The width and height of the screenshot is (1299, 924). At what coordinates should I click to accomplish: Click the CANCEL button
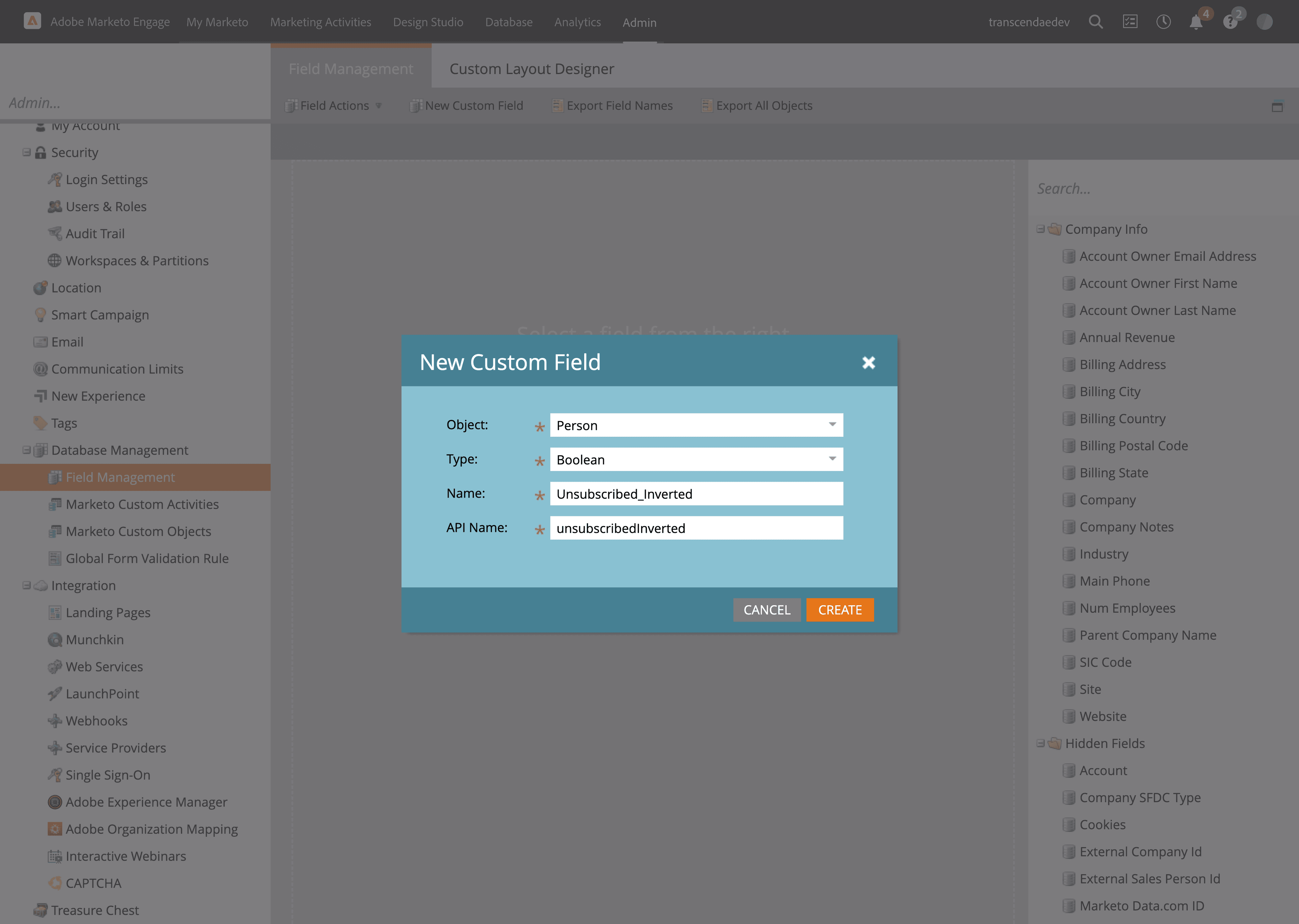(x=767, y=609)
